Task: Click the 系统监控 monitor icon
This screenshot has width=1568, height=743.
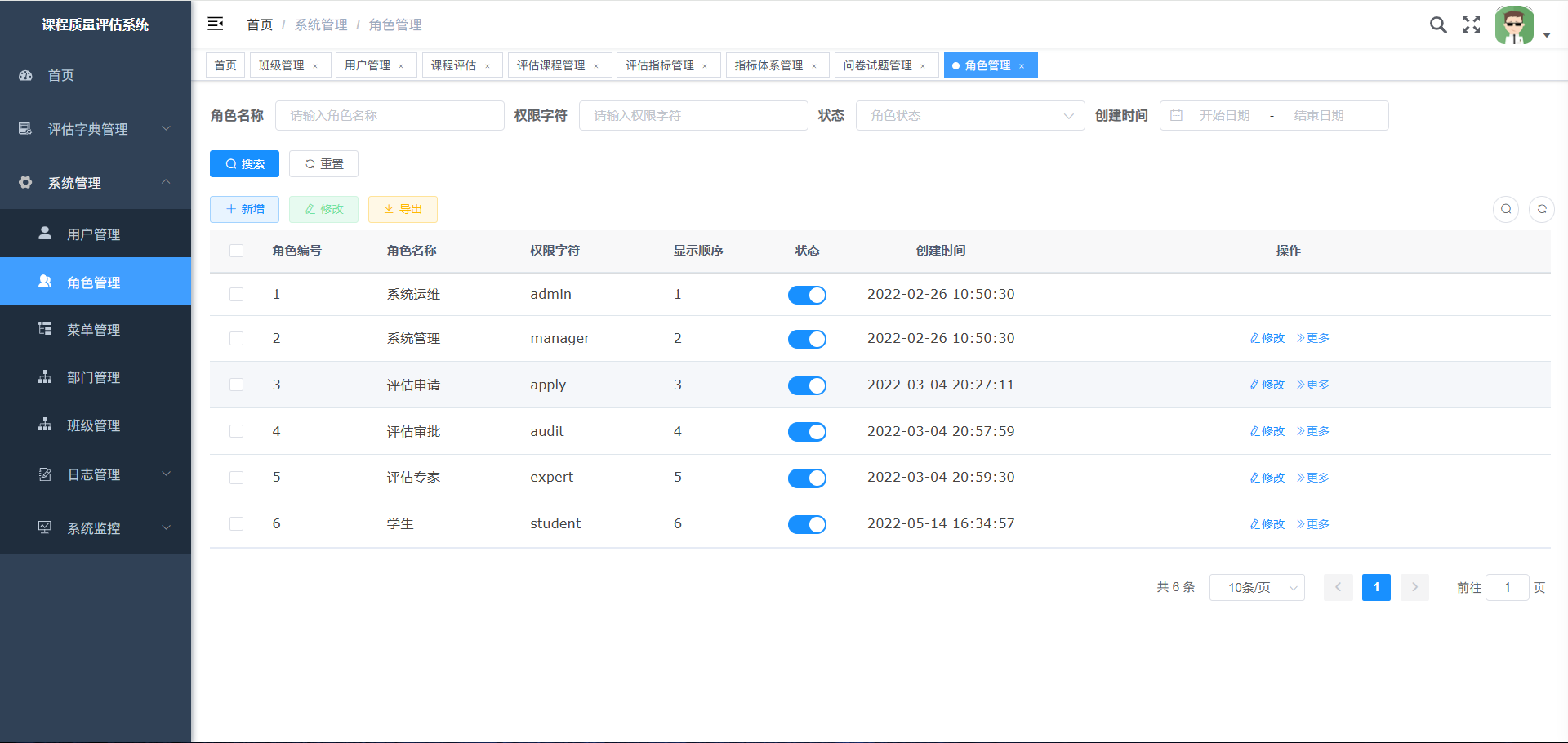Action: tap(45, 527)
